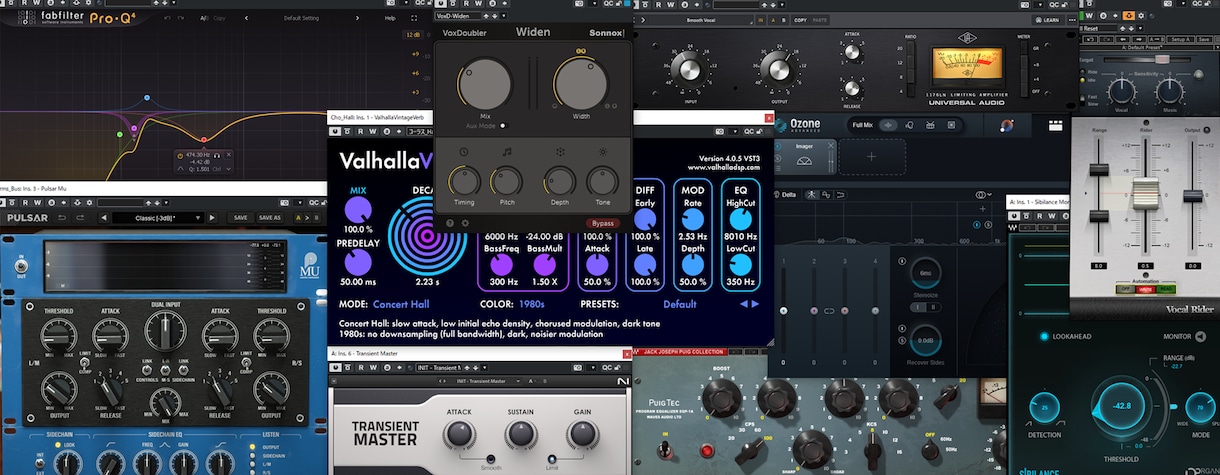Open the VoxDoubler help question mark
Image resolution: width=1220 pixels, height=475 pixels.
(x=450, y=222)
